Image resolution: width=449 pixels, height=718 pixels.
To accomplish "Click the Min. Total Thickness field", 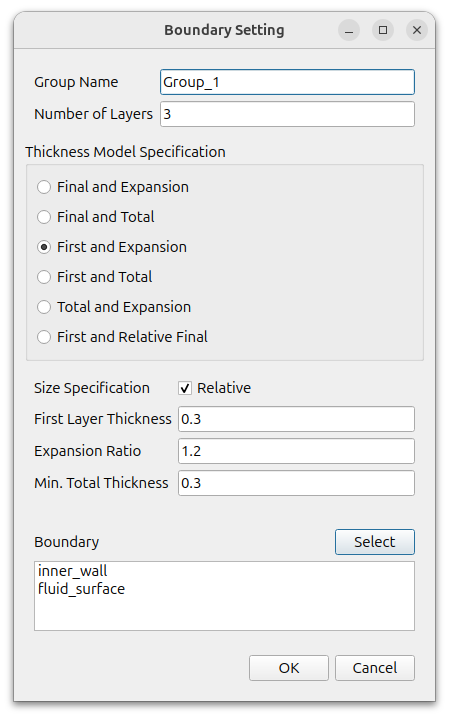I will 296,483.
